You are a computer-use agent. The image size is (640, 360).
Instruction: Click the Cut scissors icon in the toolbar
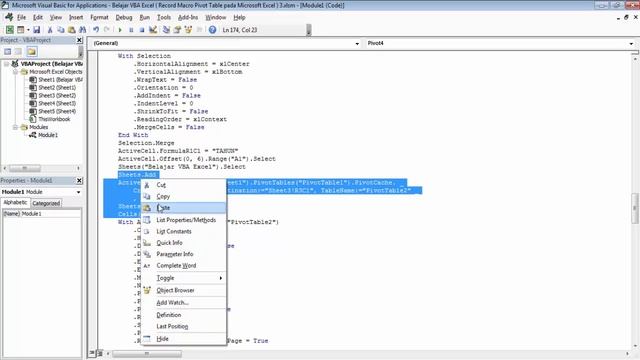pos(50,30)
